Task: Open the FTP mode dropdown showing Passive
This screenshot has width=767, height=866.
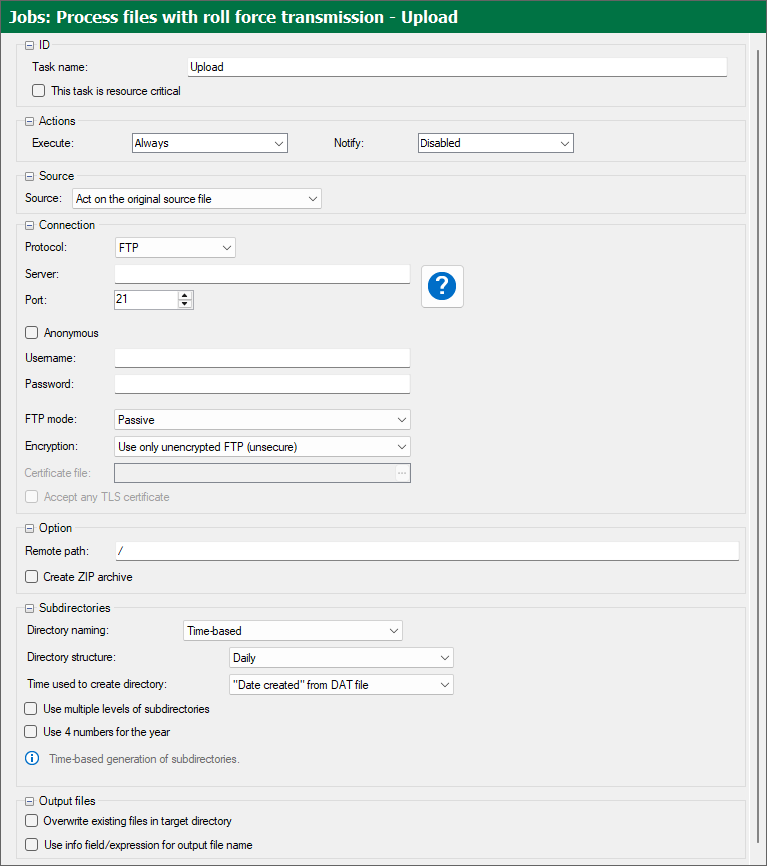Action: pos(262,420)
